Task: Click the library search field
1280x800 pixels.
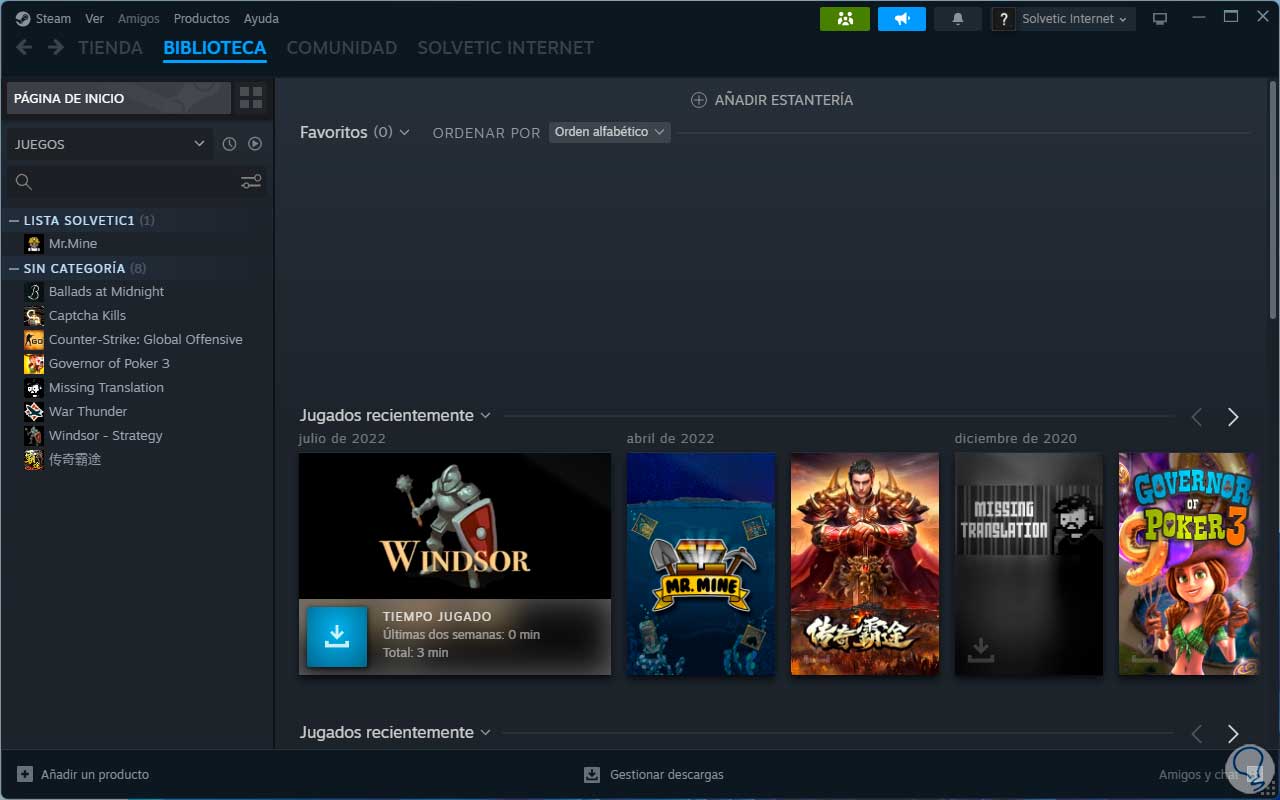Action: [121, 181]
